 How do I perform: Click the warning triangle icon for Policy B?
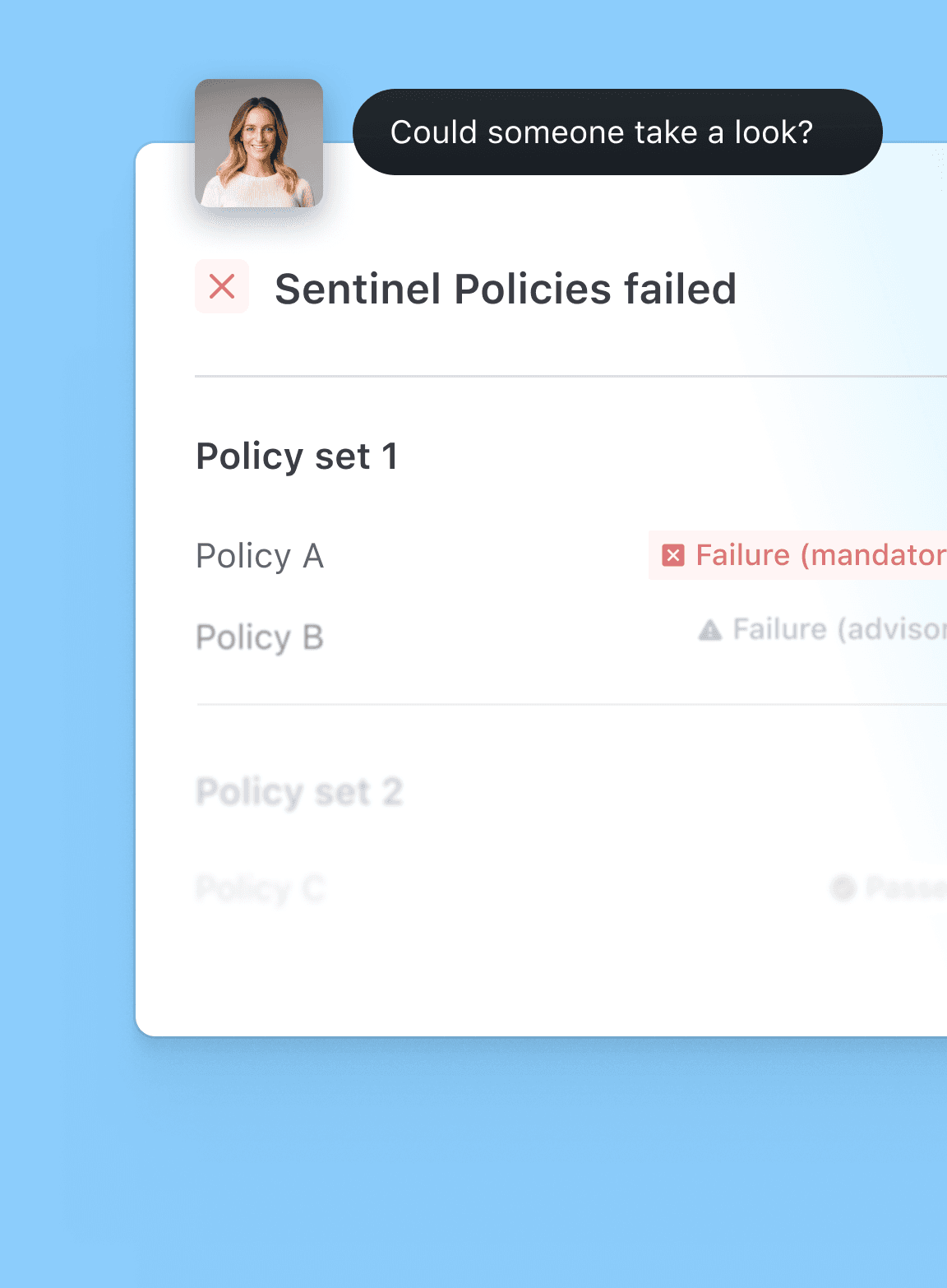point(710,631)
